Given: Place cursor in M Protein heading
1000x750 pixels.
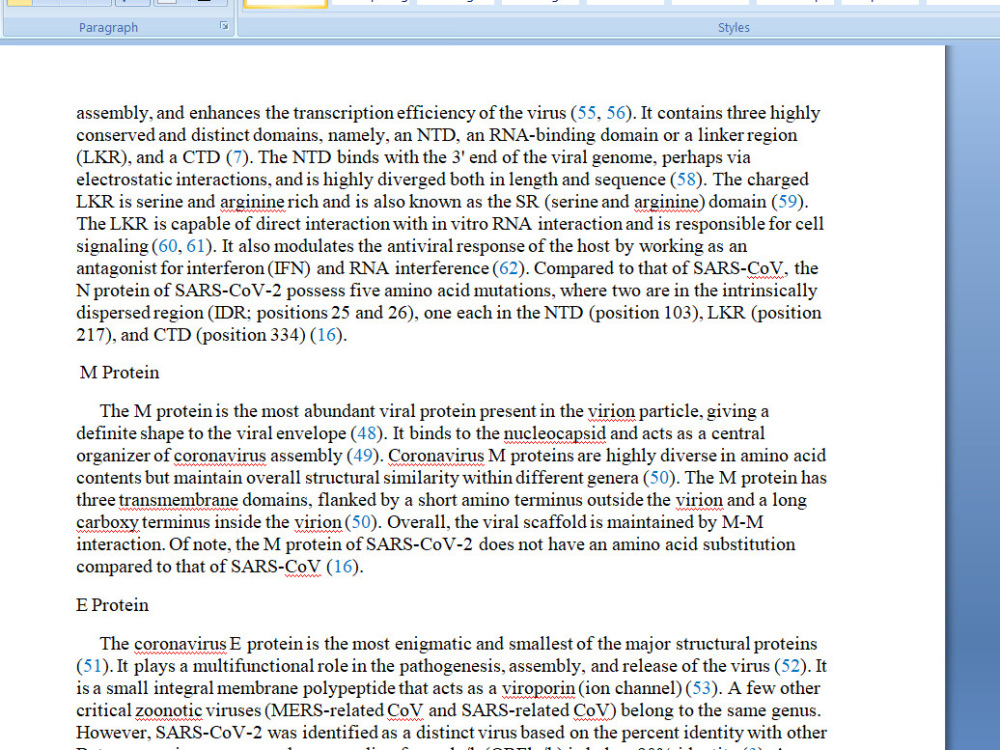Looking at the screenshot, I should [x=119, y=372].
